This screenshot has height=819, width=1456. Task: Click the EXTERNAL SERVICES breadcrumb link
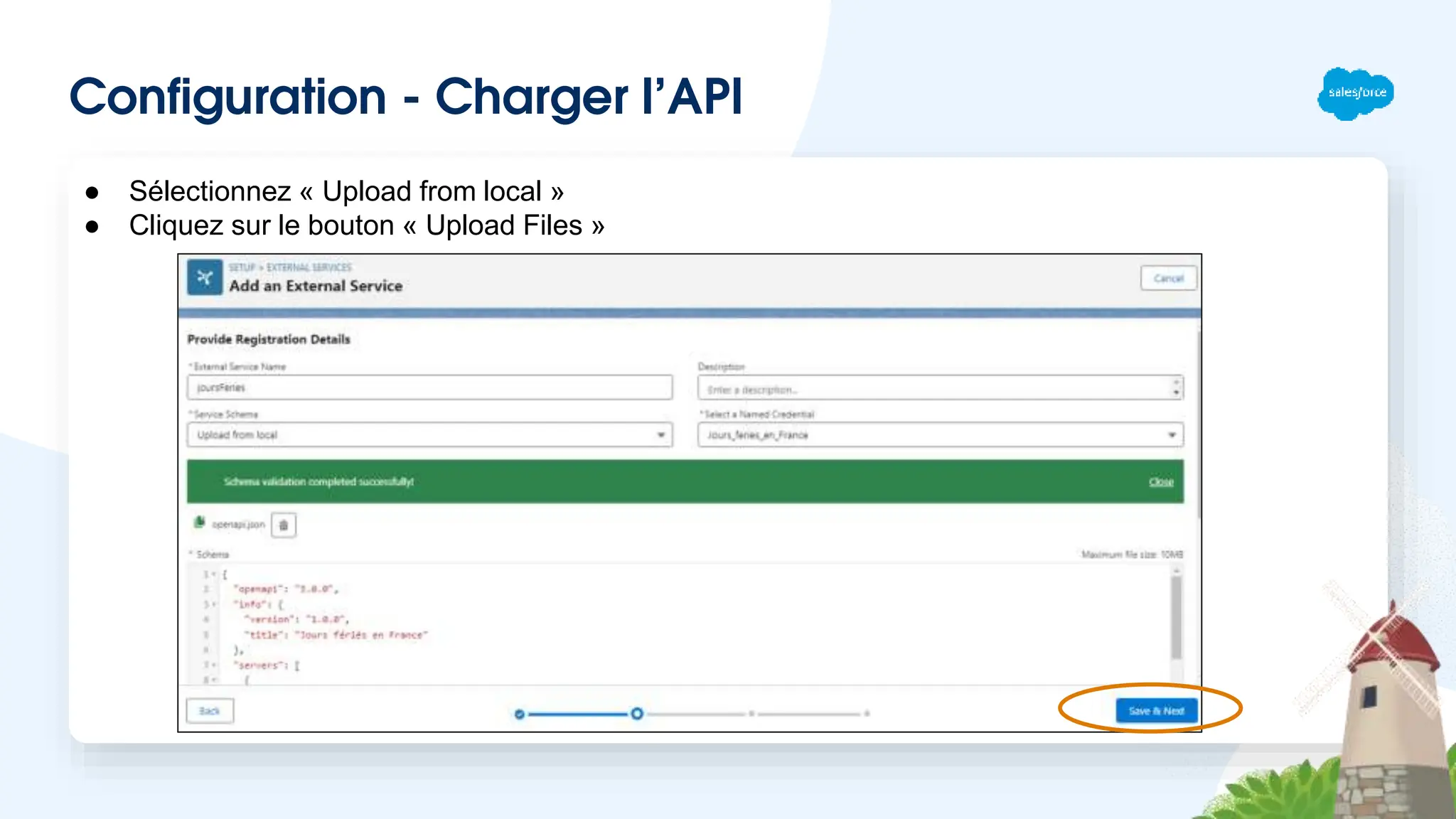click(309, 267)
